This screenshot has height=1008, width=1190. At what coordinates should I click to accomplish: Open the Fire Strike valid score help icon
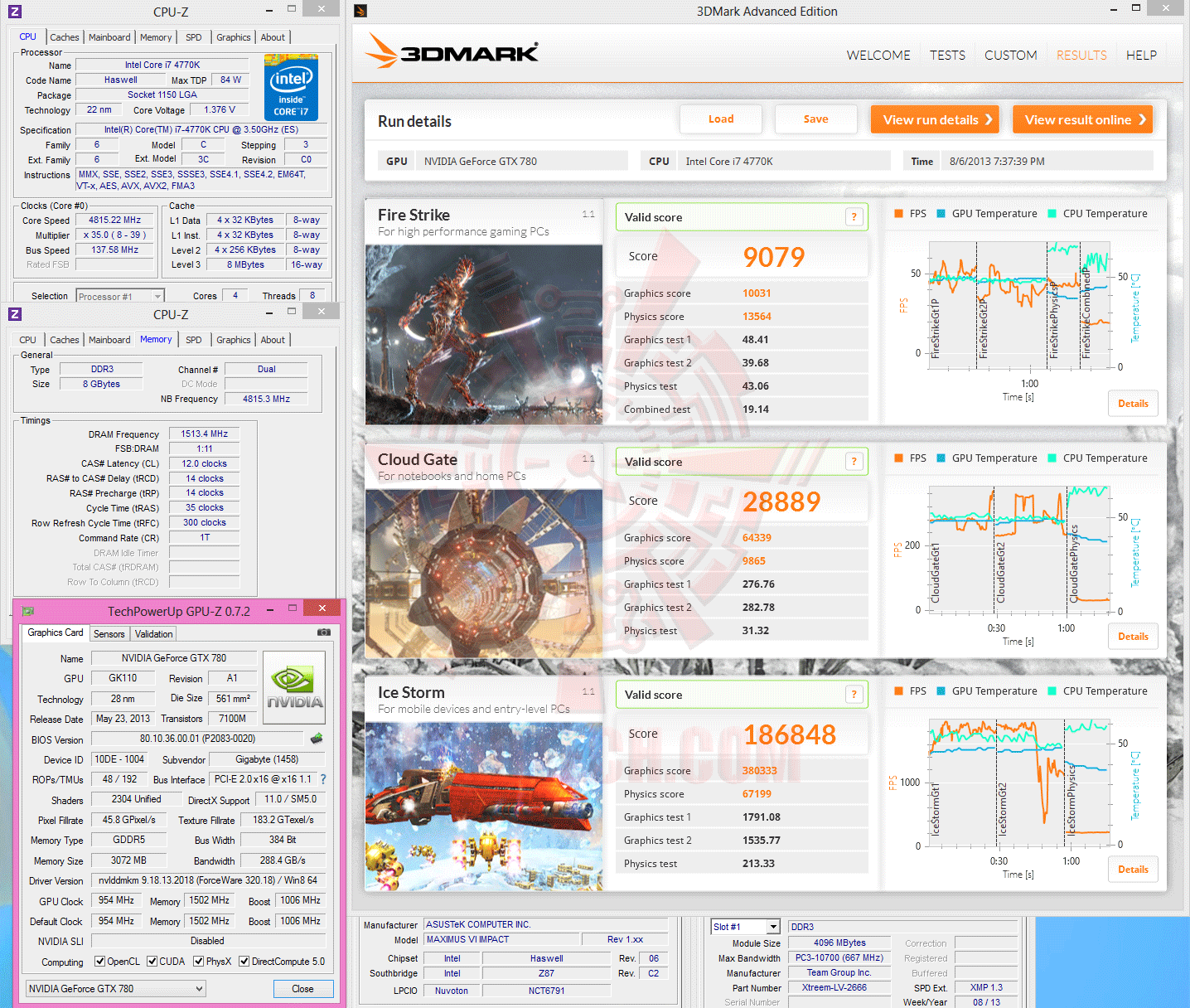tap(854, 217)
